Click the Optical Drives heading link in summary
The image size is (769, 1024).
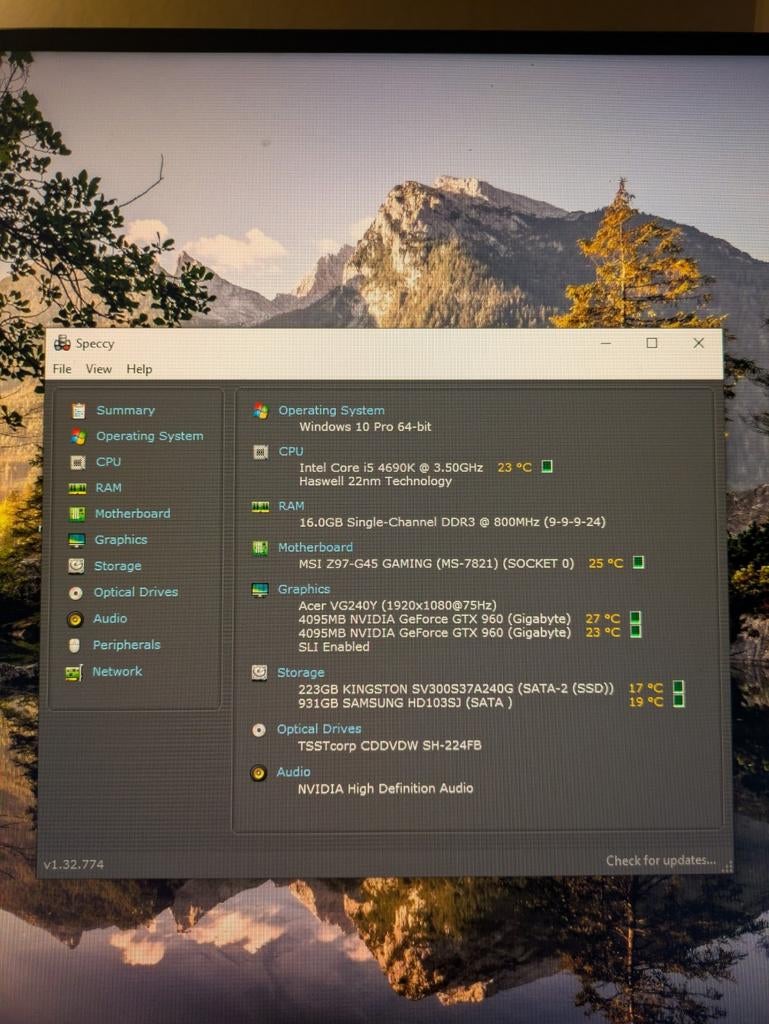coord(319,729)
